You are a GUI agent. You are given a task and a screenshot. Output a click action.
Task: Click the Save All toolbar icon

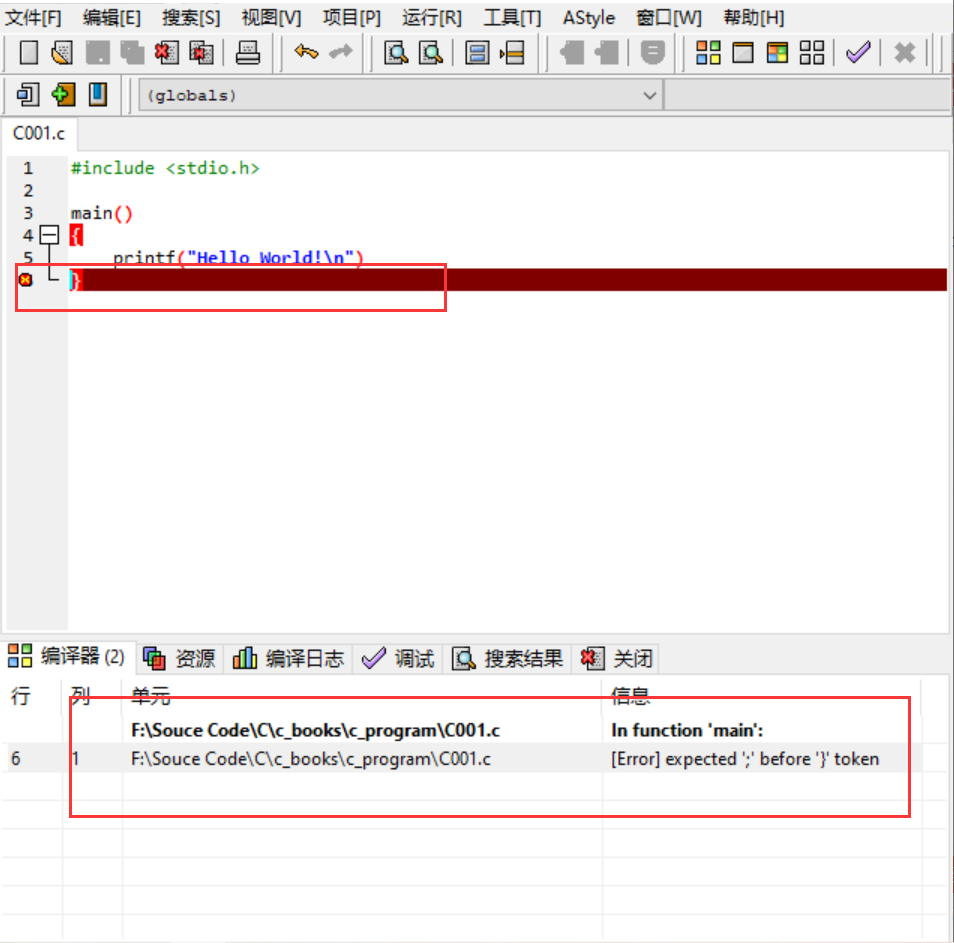pyautogui.click(x=132, y=52)
